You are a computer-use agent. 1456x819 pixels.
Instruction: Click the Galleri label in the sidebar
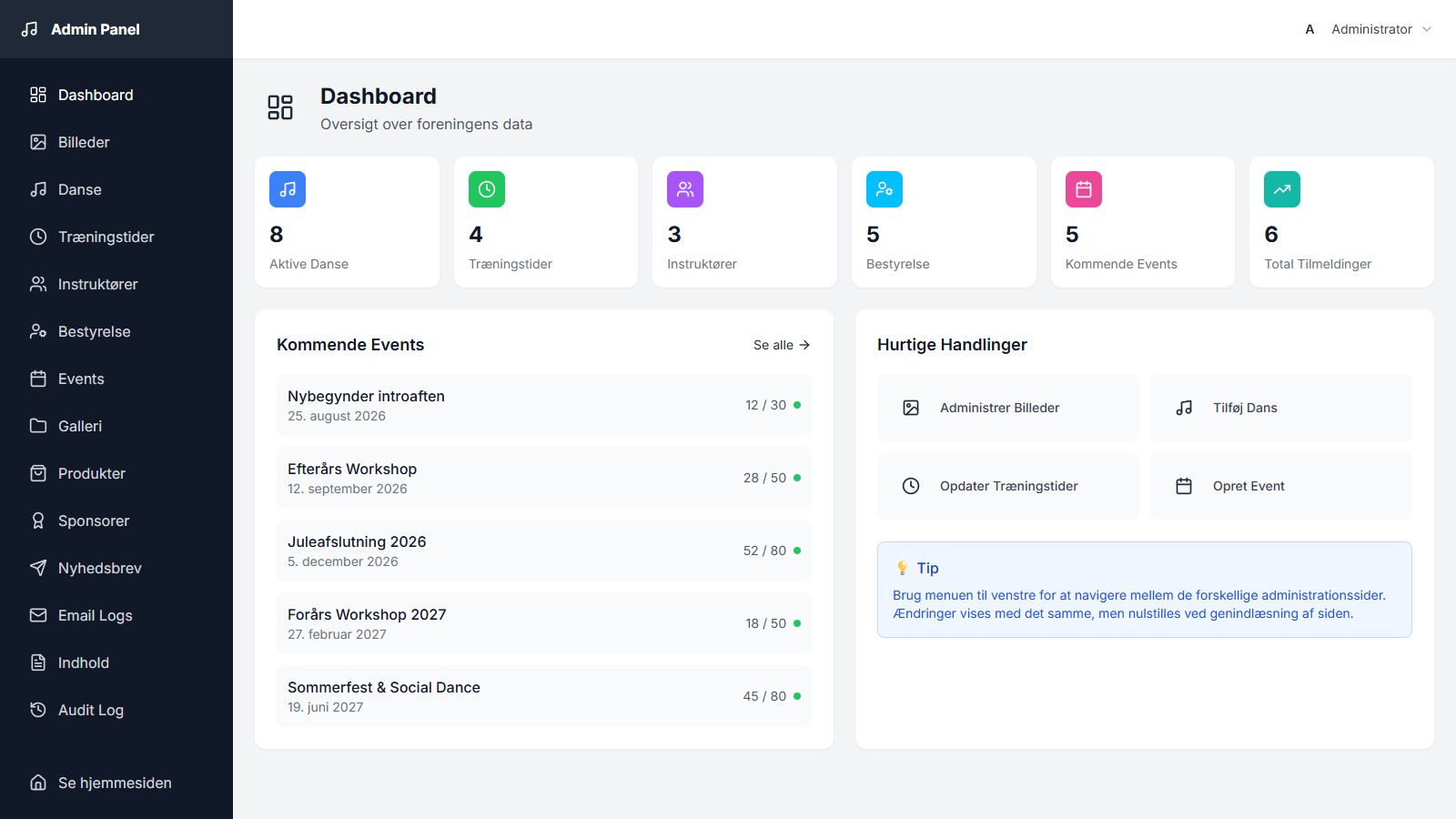coord(80,426)
